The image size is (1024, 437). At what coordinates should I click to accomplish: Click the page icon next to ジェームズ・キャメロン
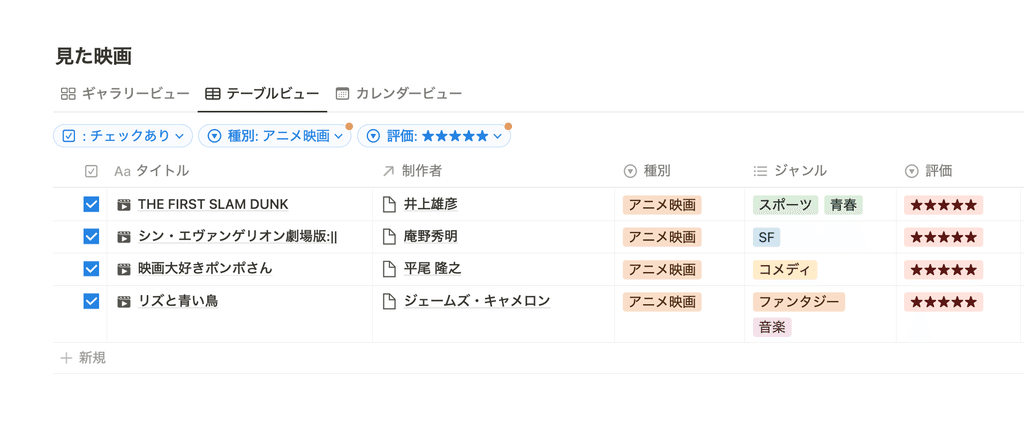click(x=389, y=301)
